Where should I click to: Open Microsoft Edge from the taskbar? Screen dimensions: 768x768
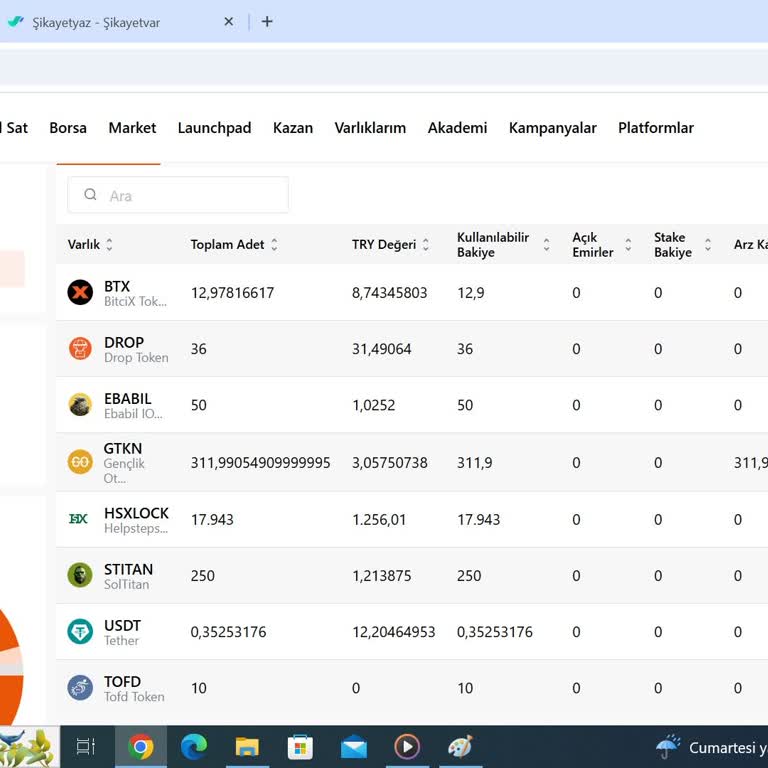(193, 747)
